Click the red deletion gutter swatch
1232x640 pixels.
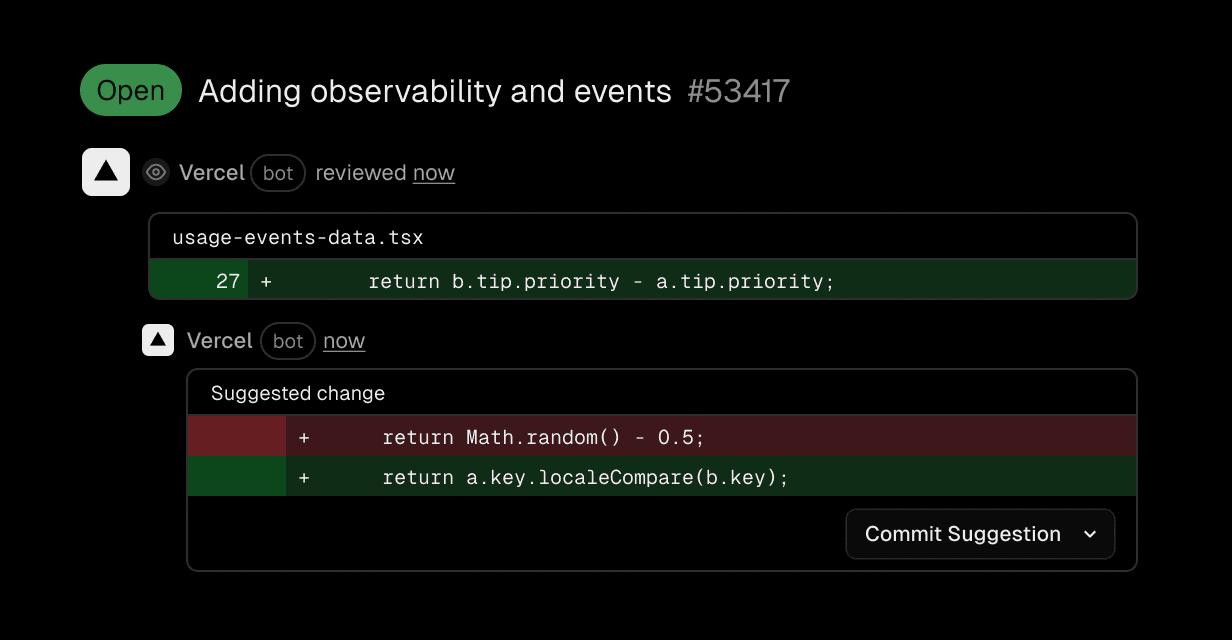pos(236,437)
